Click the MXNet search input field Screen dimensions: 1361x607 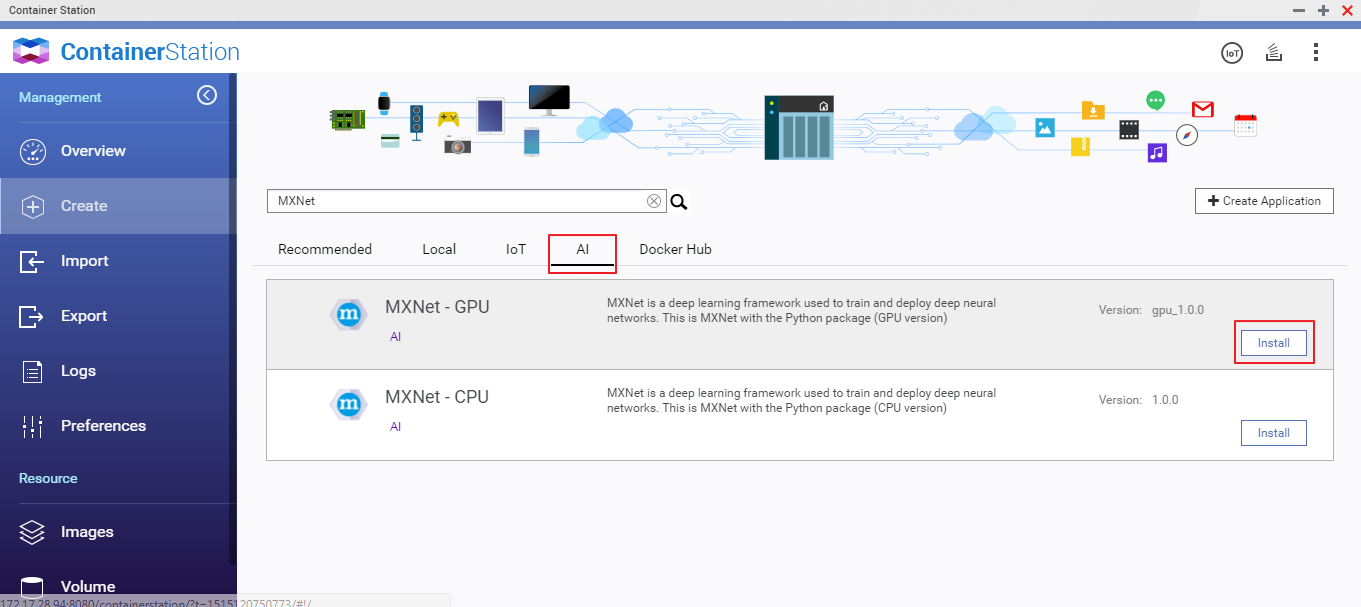455,201
